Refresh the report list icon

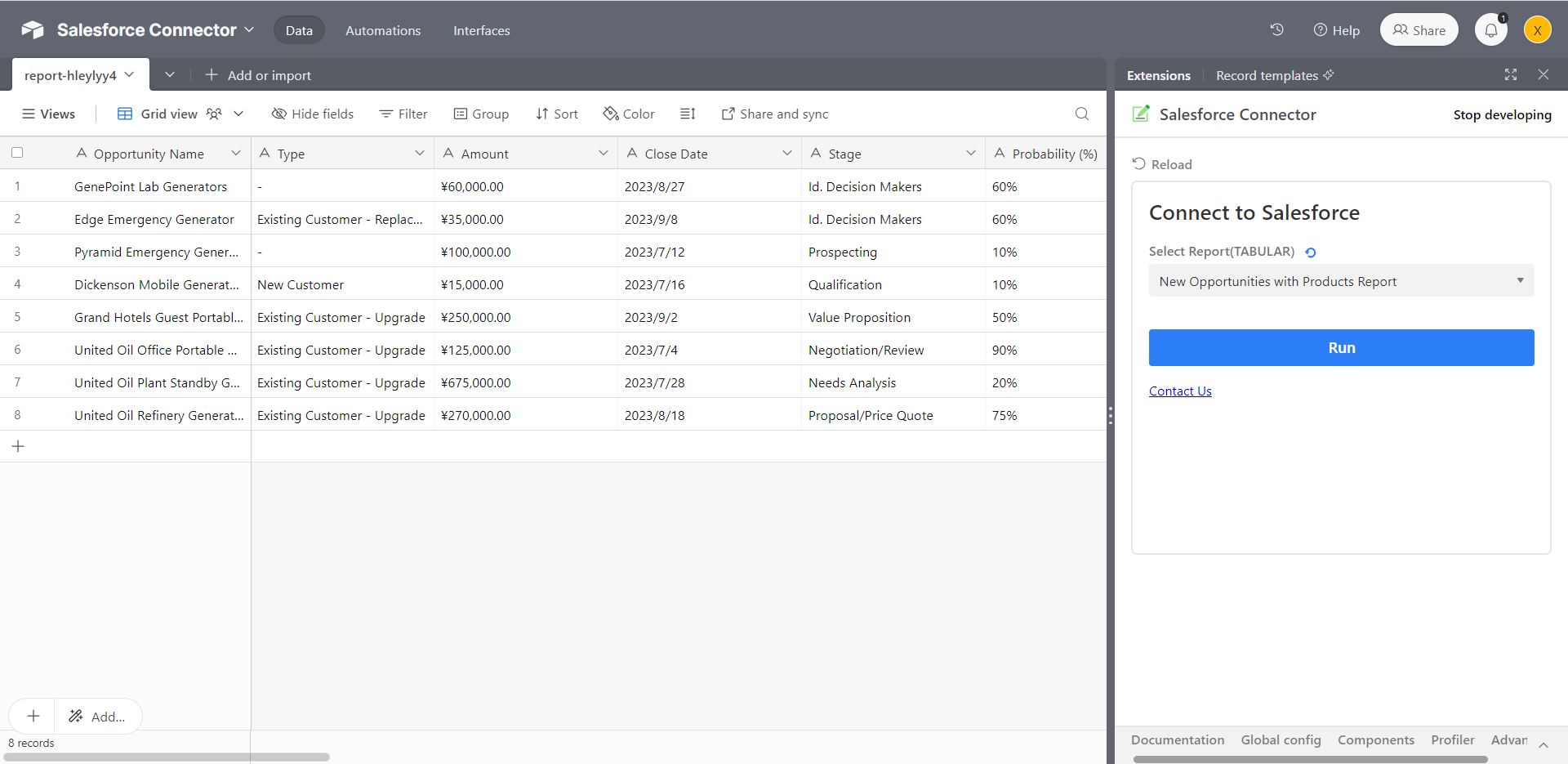click(1311, 252)
